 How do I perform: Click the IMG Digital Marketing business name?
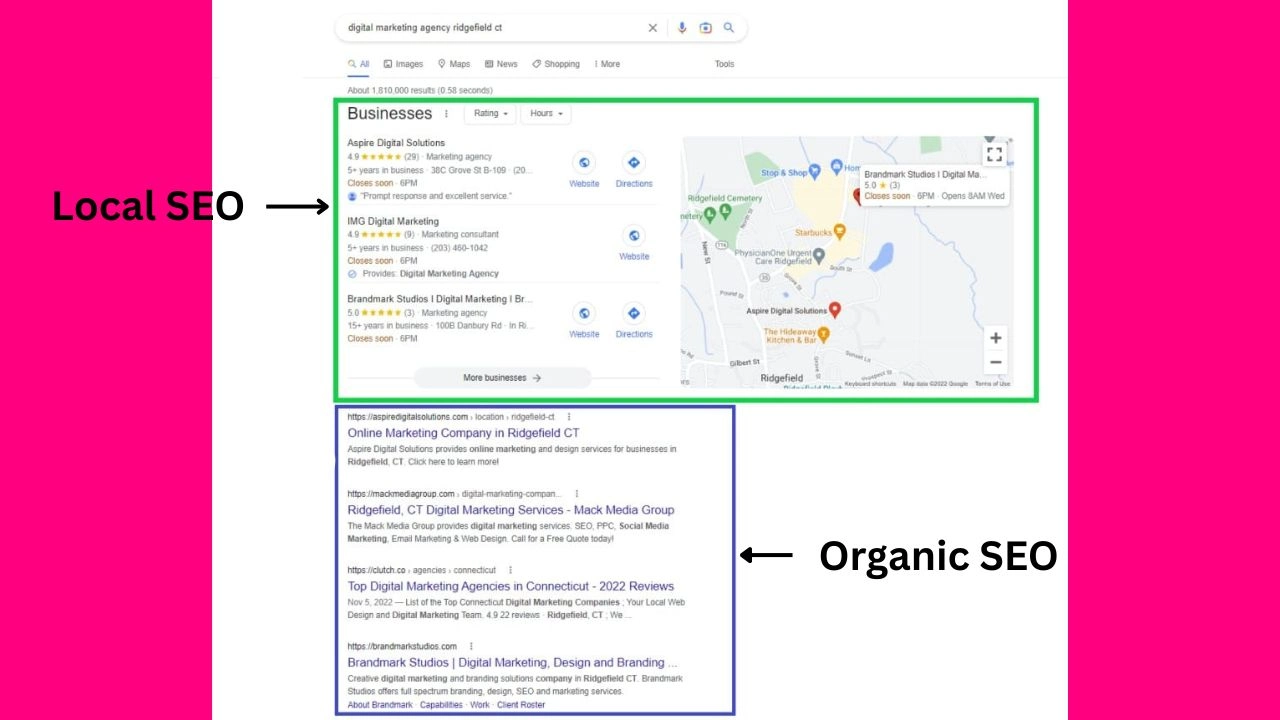[393, 221]
